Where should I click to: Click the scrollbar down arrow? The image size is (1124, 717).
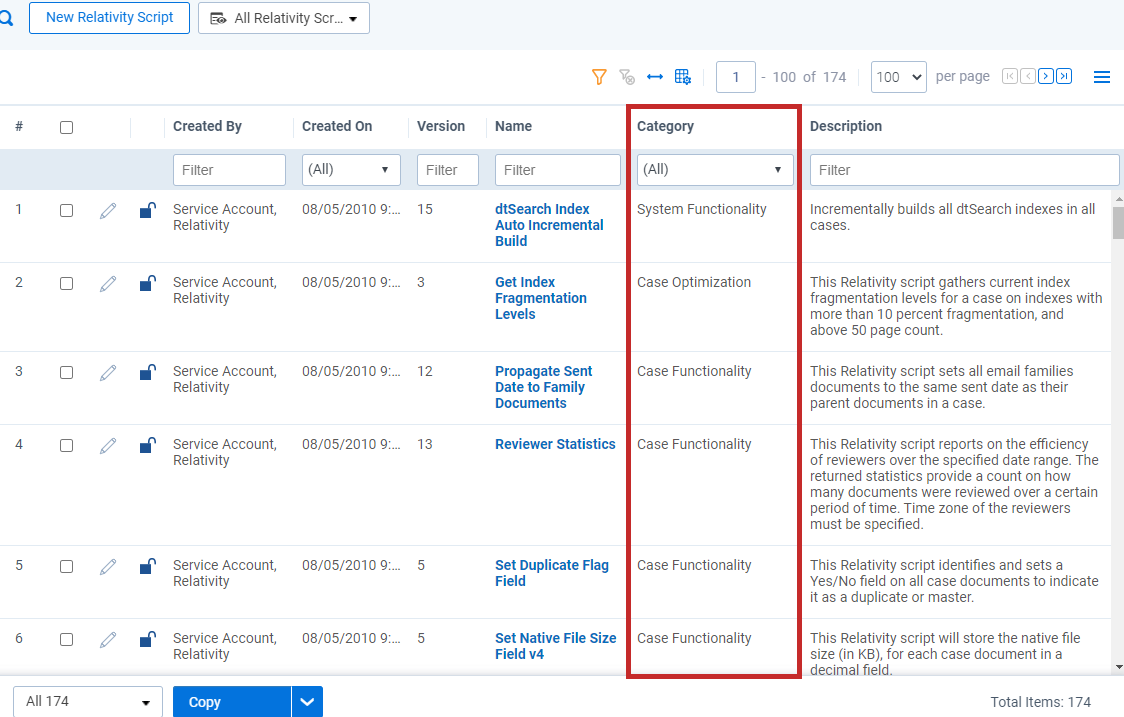coord(1118,668)
